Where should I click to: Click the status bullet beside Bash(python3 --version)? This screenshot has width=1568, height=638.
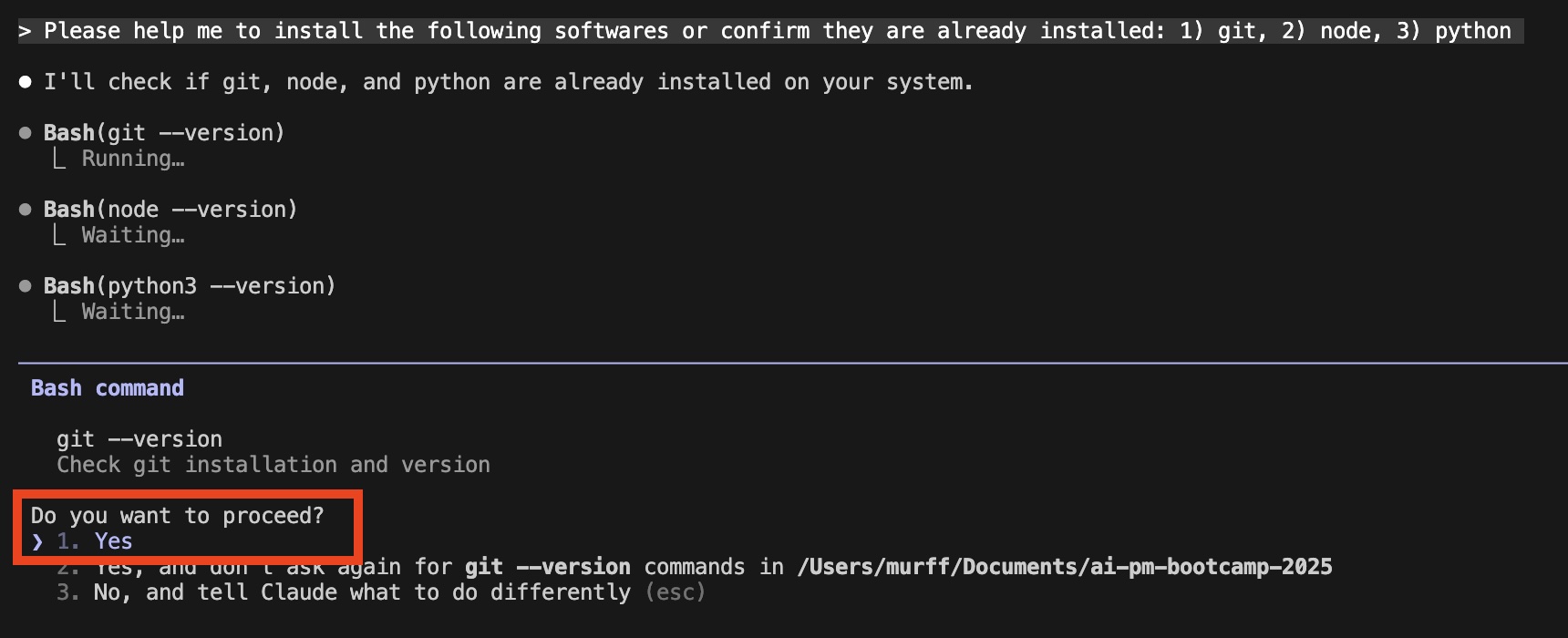click(x=26, y=286)
